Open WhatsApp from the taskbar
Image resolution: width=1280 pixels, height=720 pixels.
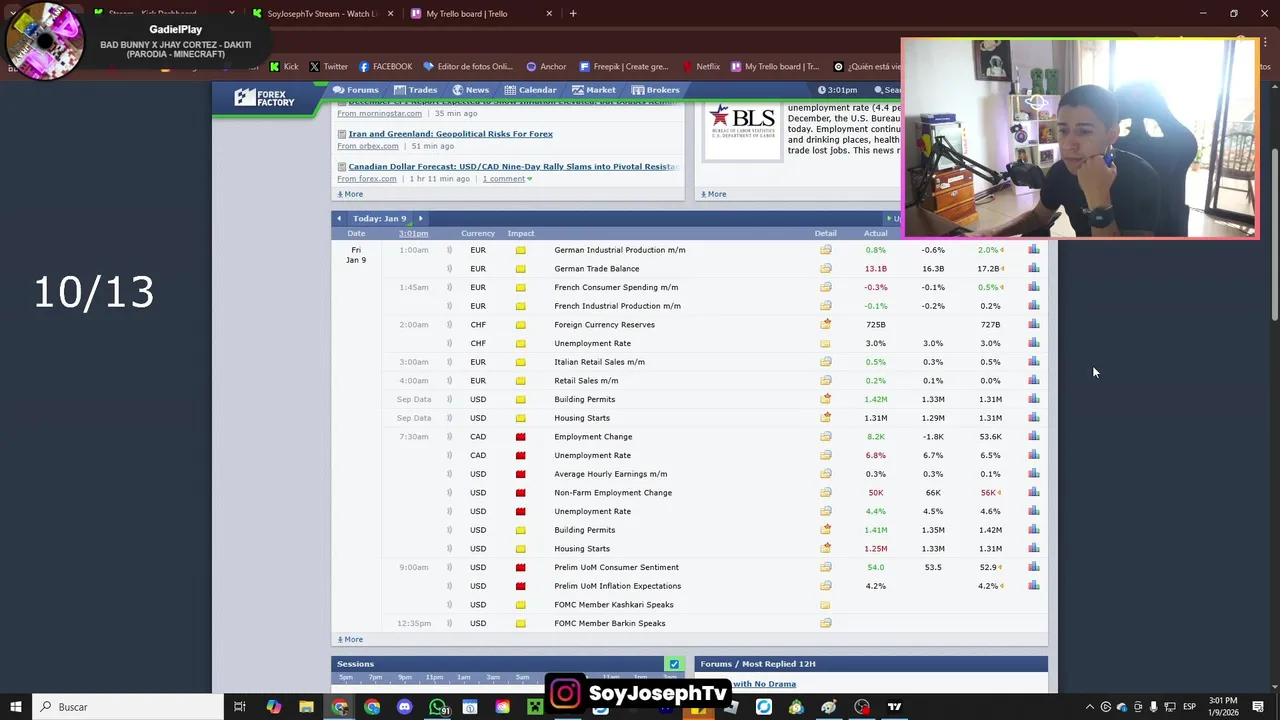point(438,707)
